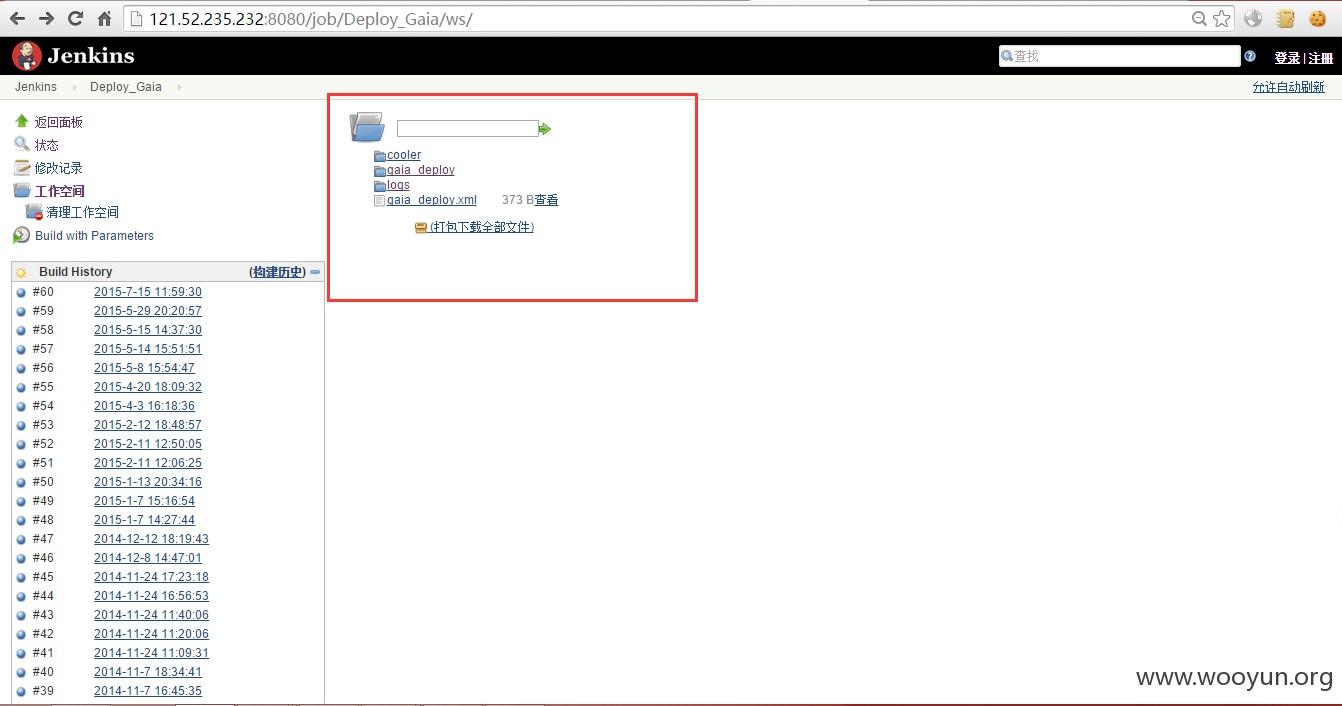Click the 注册 sign up link
Image resolution: width=1342 pixels, height=706 pixels.
coord(1321,58)
